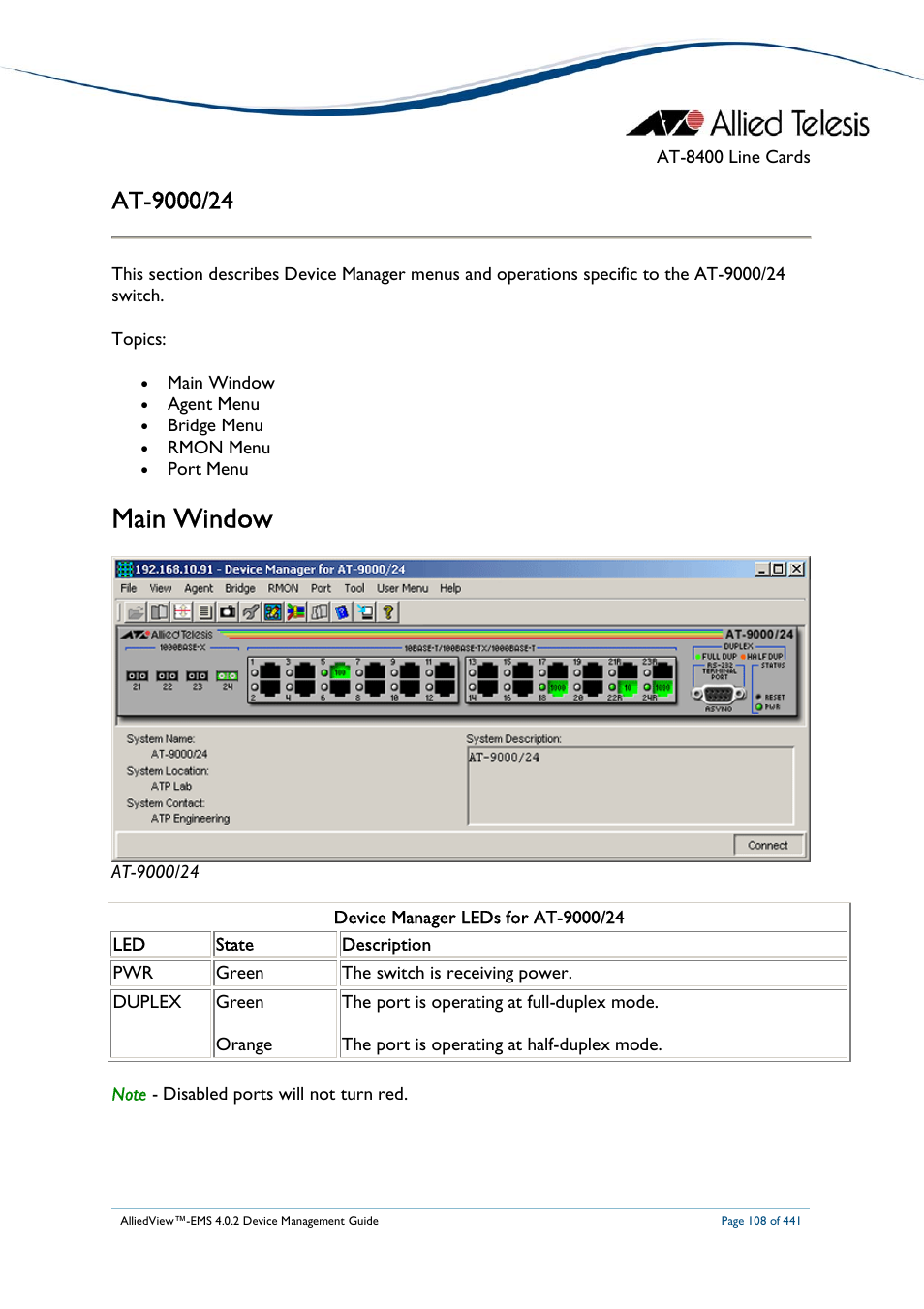Open the User Menu menu

(x=403, y=588)
